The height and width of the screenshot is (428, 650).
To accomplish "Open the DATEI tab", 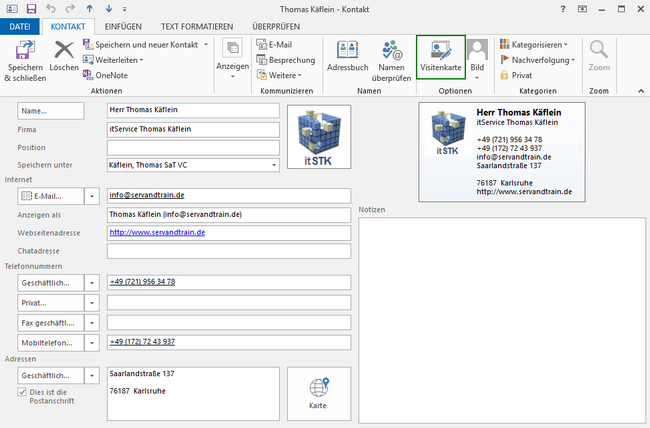I will (19, 26).
